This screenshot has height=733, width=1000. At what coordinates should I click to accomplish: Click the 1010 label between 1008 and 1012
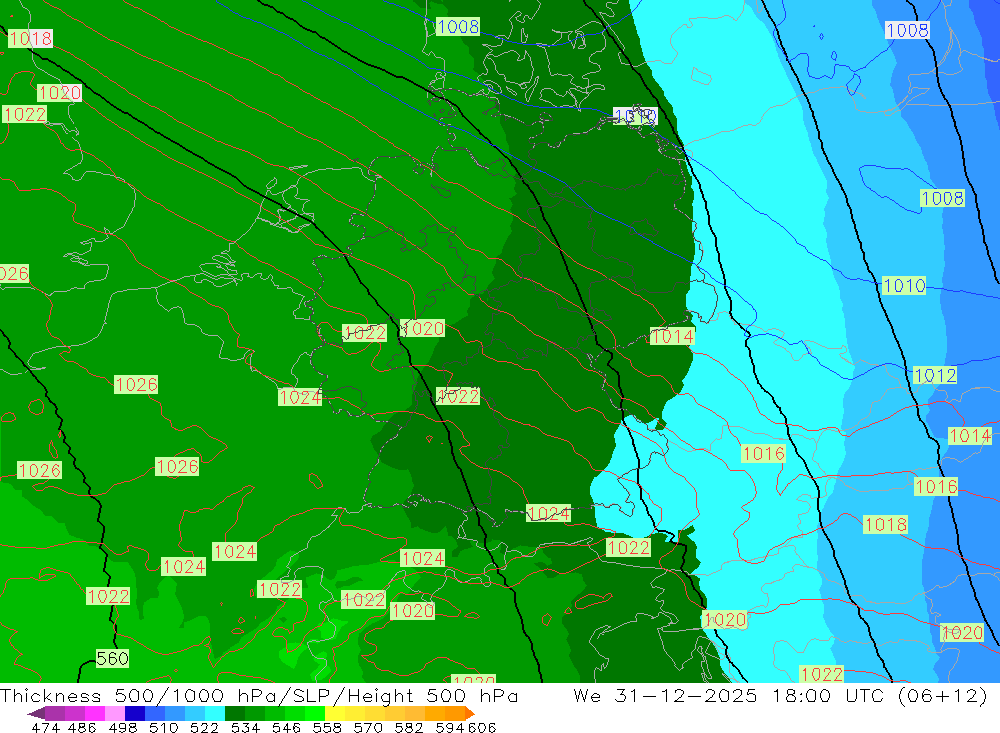pyautogui.click(x=904, y=286)
